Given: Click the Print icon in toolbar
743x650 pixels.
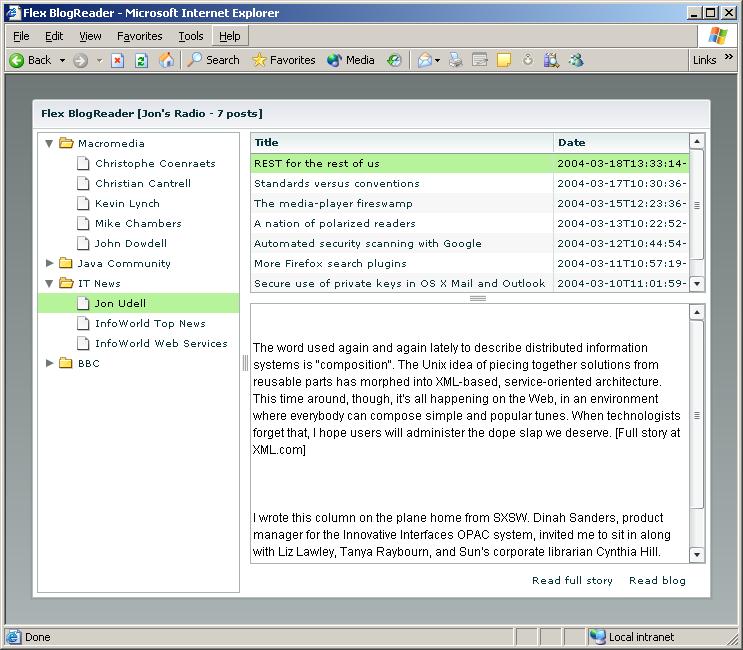Looking at the screenshot, I should (455, 60).
